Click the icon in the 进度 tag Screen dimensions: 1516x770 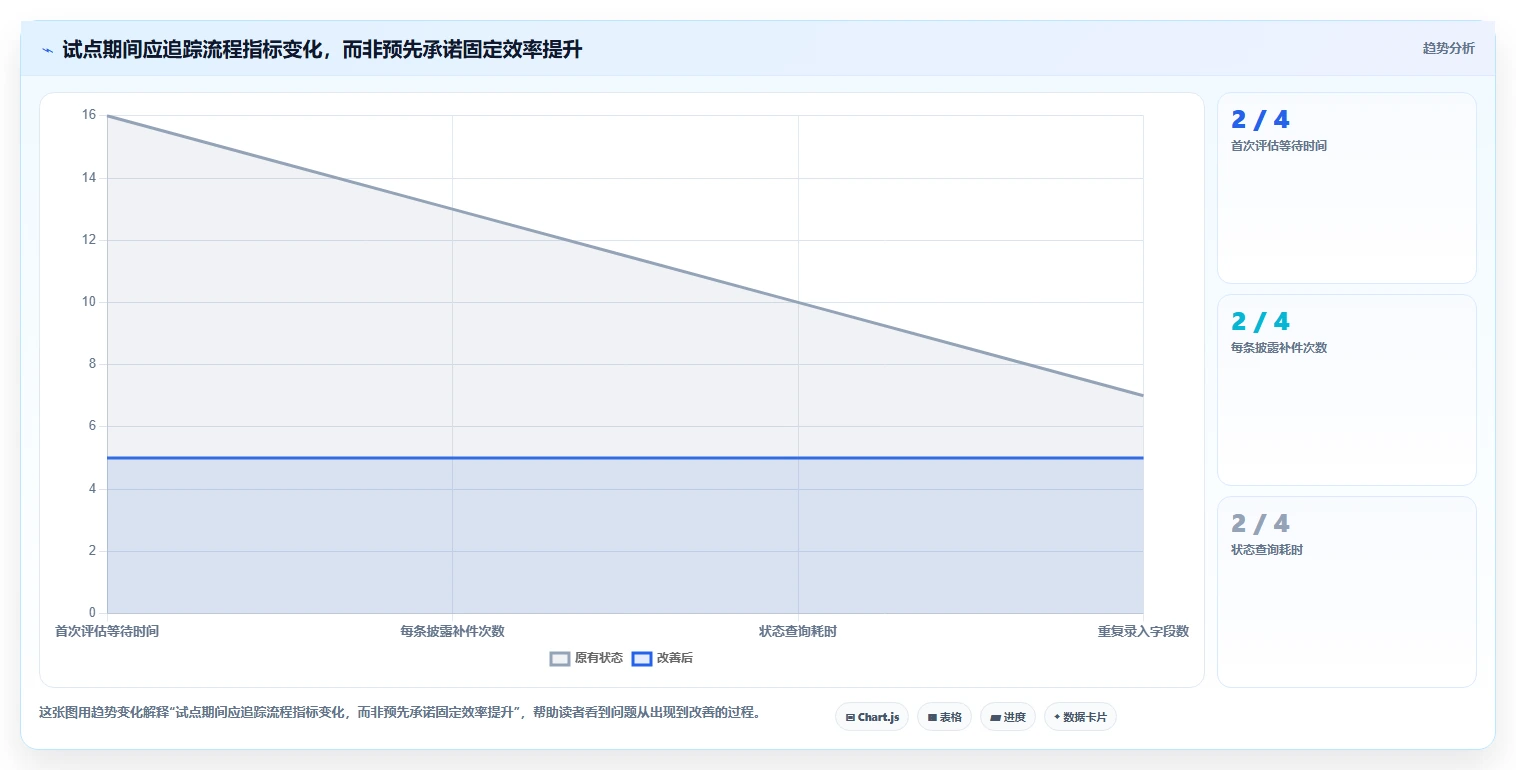pos(996,717)
